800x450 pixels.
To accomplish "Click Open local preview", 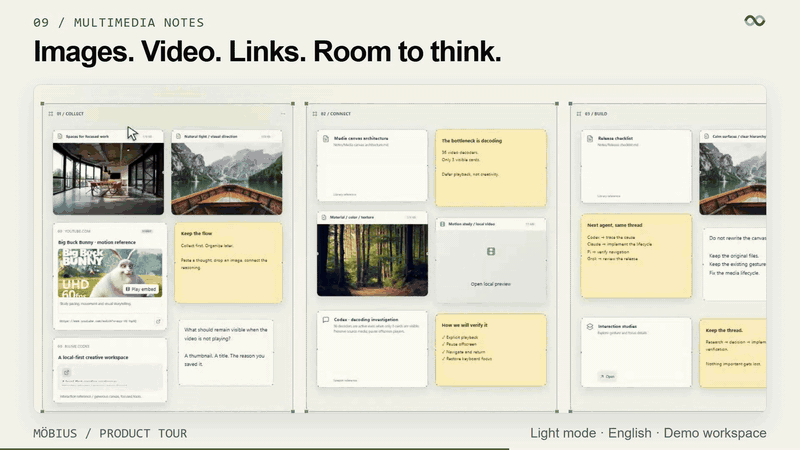I will [491, 284].
